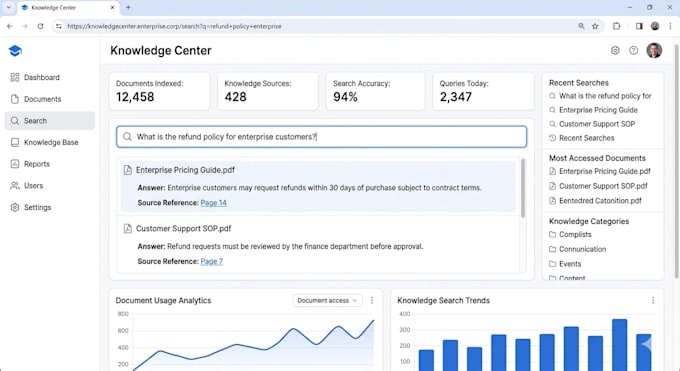This screenshot has width=680, height=371.
Task: Follow the Page 14 source reference link
Action: (x=213, y=203)
